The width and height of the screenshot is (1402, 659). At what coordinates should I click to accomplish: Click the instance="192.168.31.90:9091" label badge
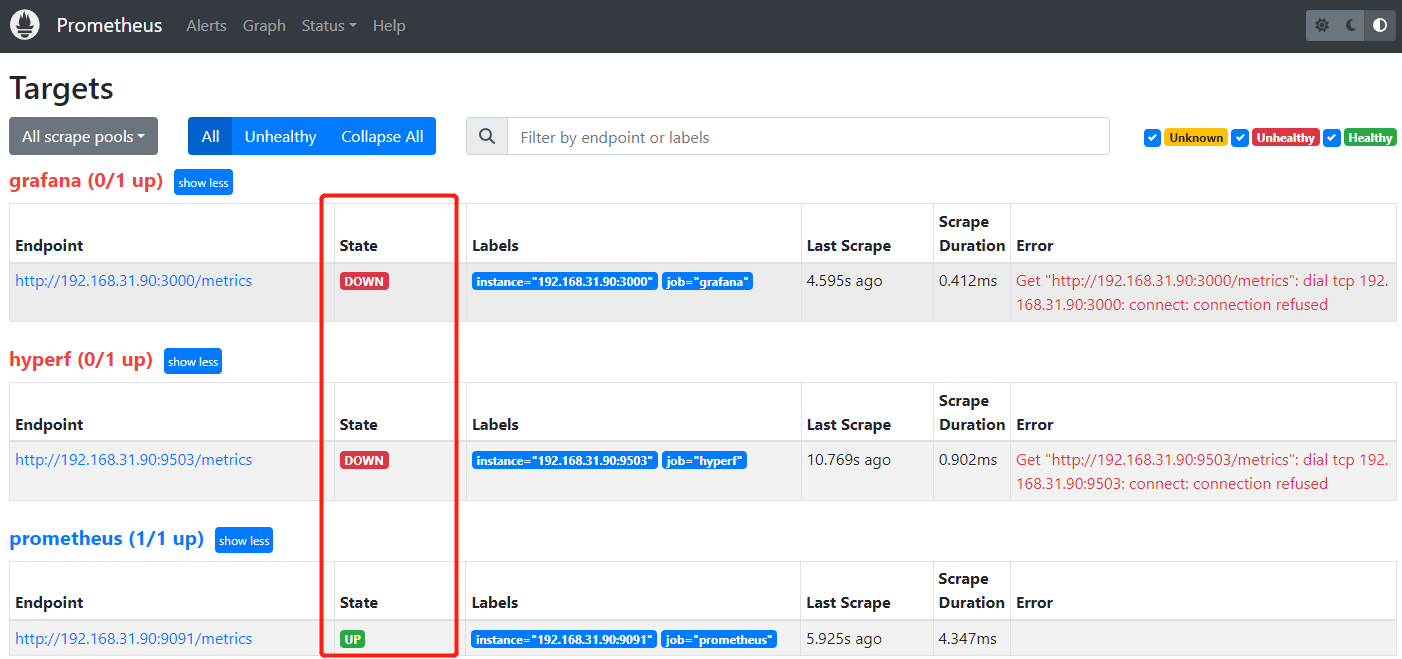(565, 640)
